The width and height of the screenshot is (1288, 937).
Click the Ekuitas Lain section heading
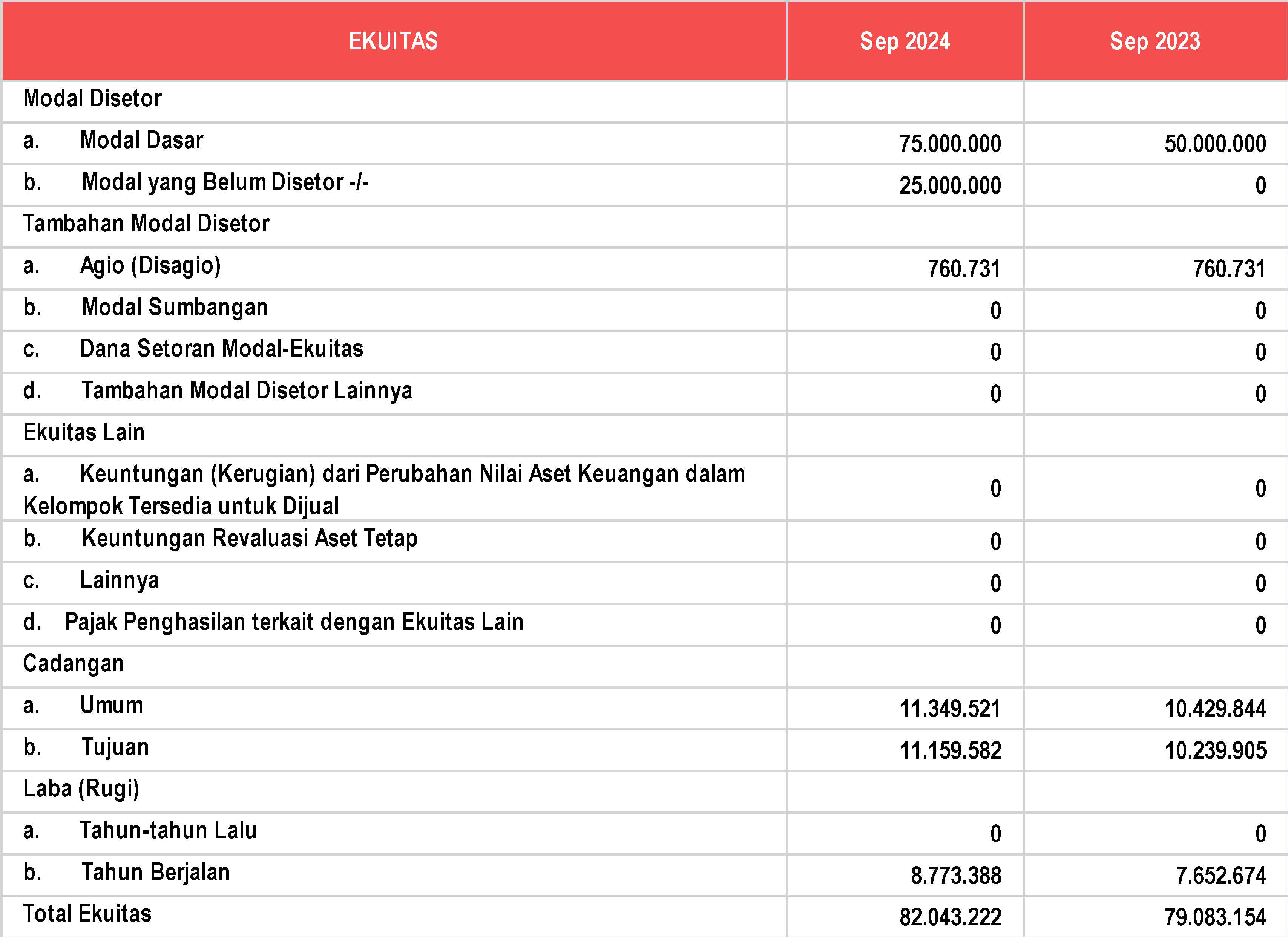(83, 432)
